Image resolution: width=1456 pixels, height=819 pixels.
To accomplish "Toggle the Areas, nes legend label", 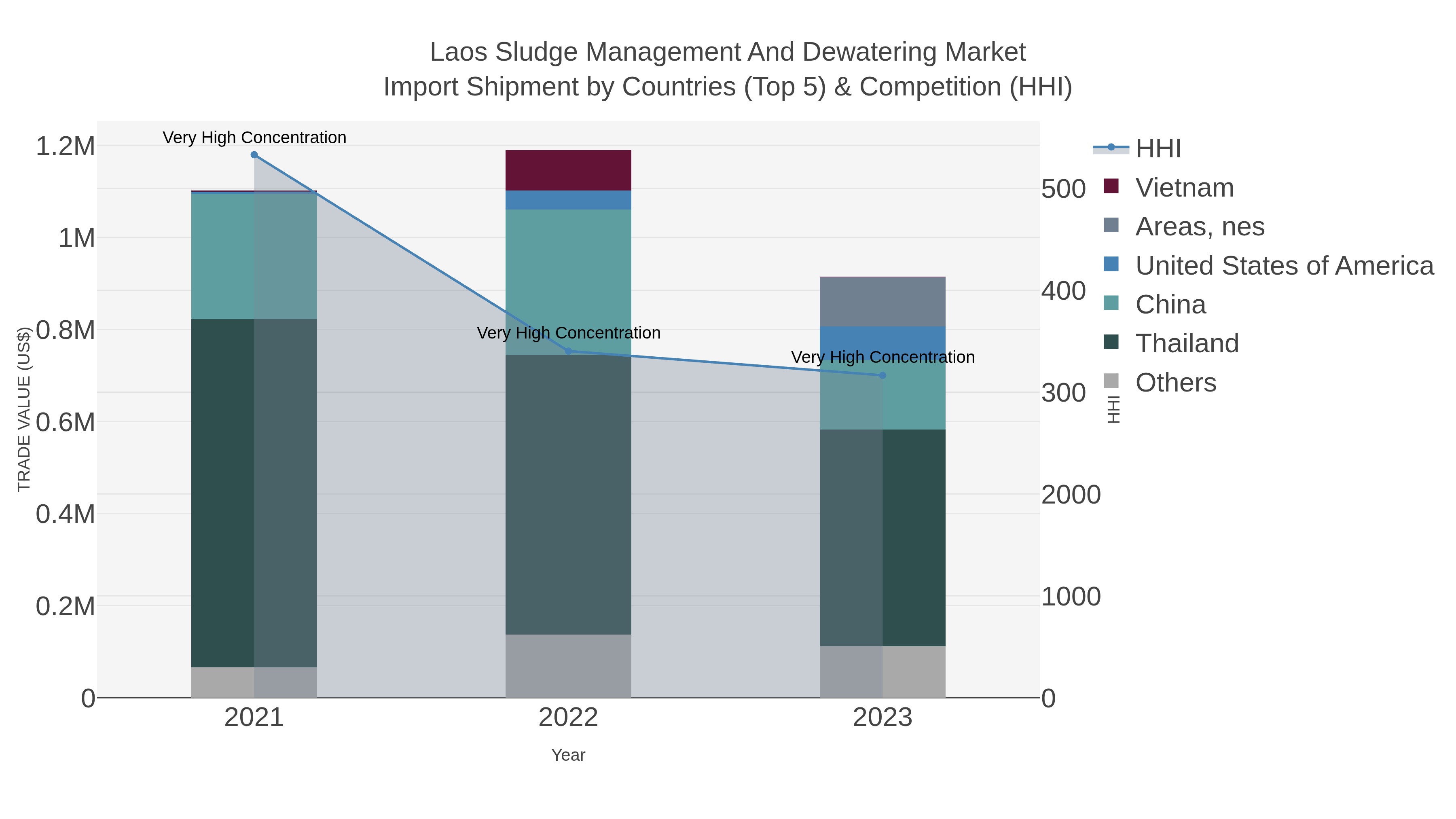I will pos(1200,226).
